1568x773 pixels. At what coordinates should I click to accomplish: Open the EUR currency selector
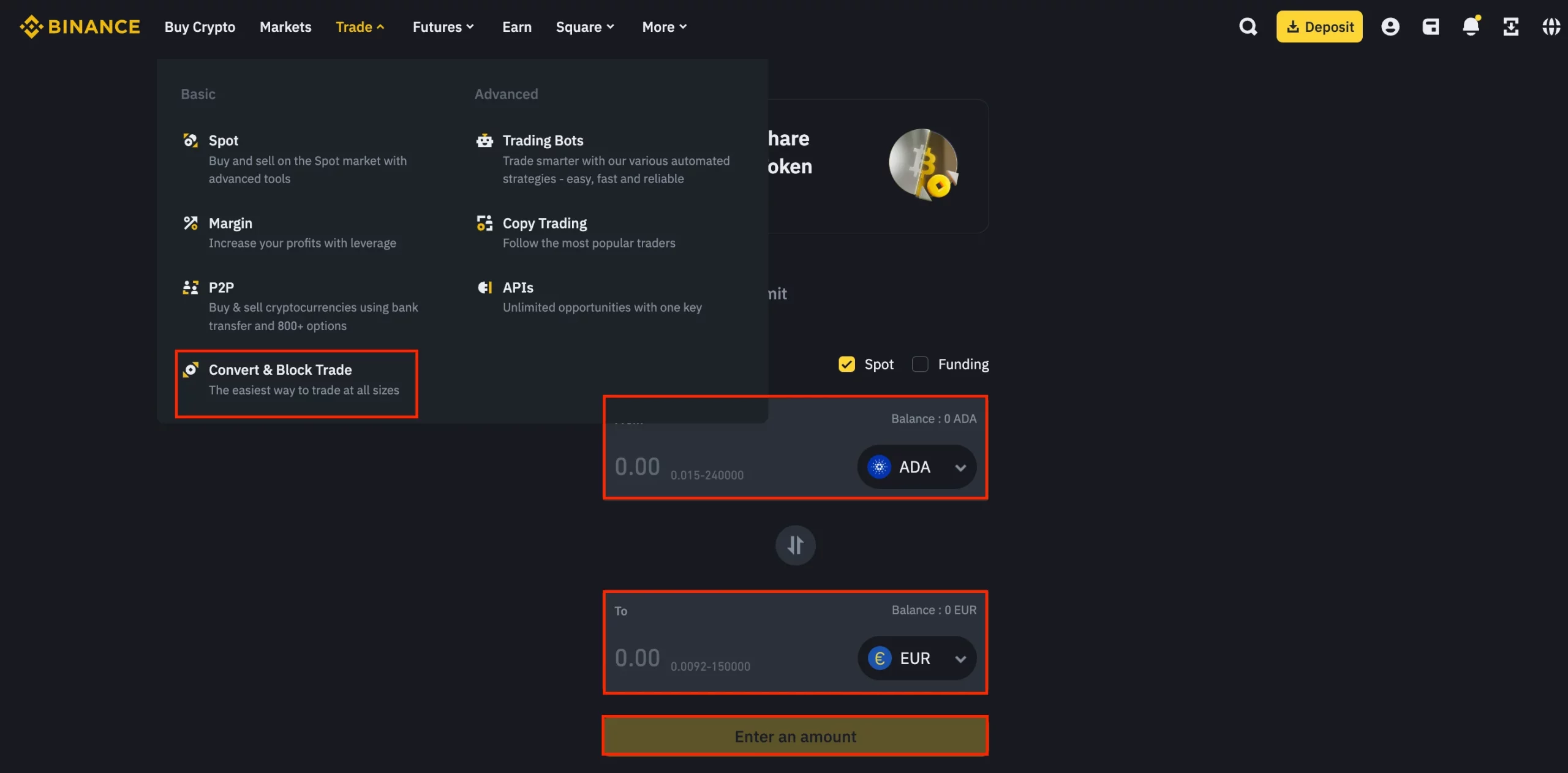click(917, 658)
